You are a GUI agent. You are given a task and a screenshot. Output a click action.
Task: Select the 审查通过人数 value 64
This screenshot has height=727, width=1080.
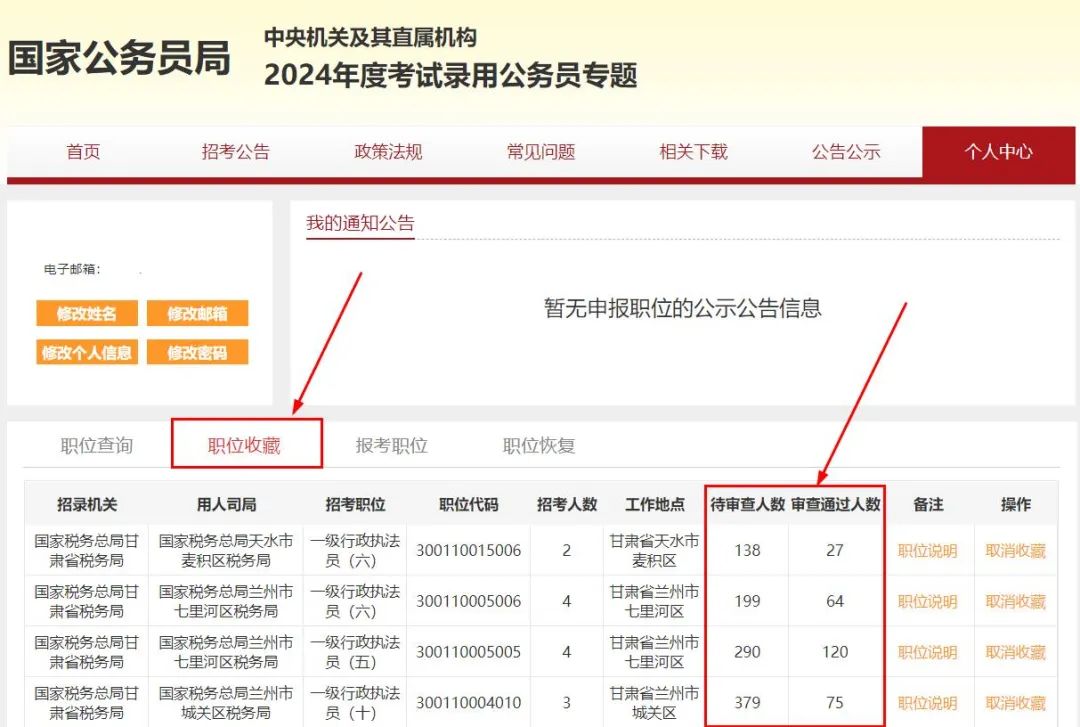[835, 602]
